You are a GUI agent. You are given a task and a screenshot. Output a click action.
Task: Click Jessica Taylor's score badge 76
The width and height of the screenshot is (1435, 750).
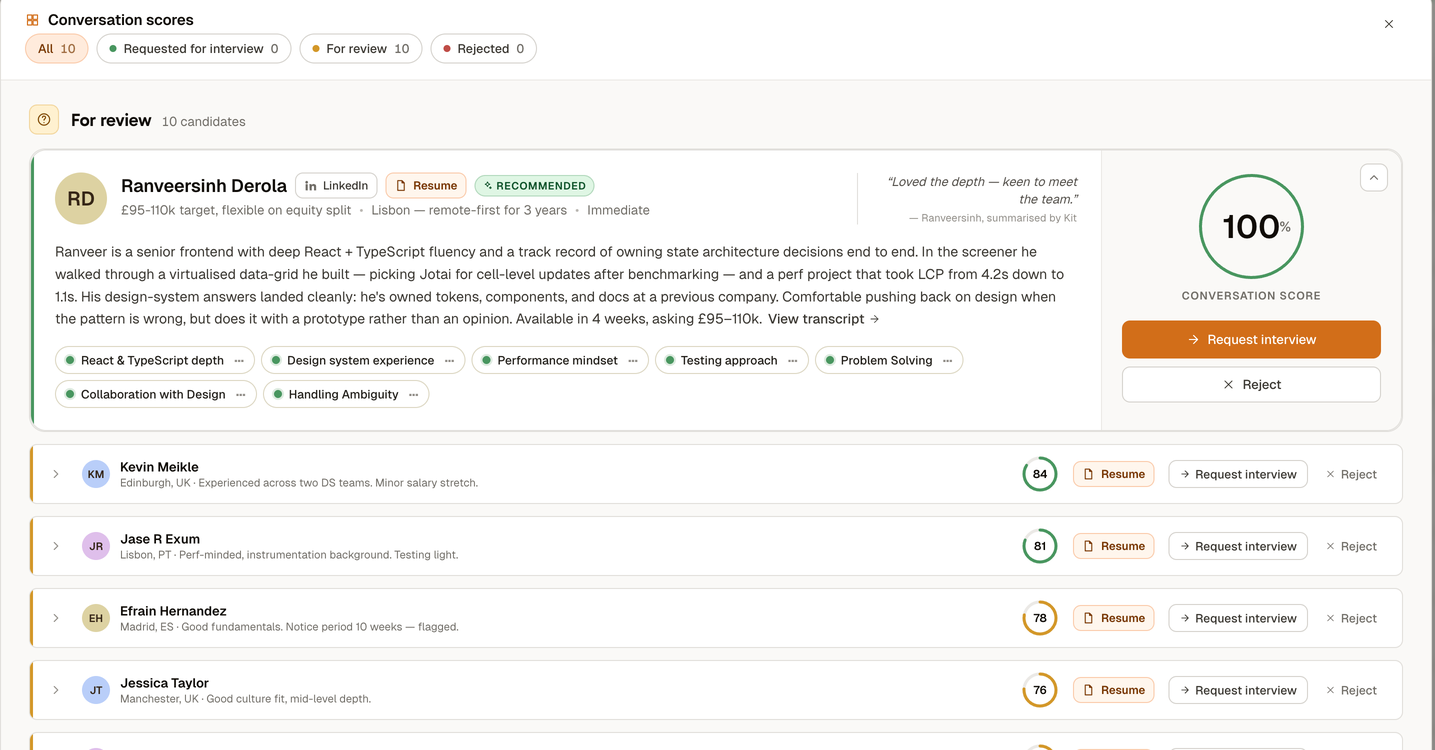[x=1040, y=690]
